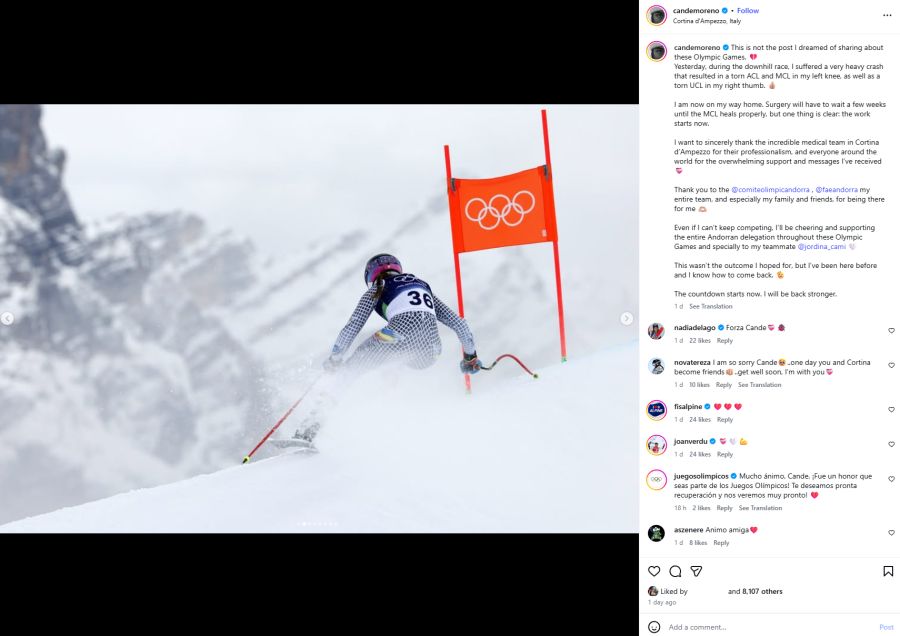Like the post with the heart icon
Viewport: 900px width, 636px height.
pos(654,571)
